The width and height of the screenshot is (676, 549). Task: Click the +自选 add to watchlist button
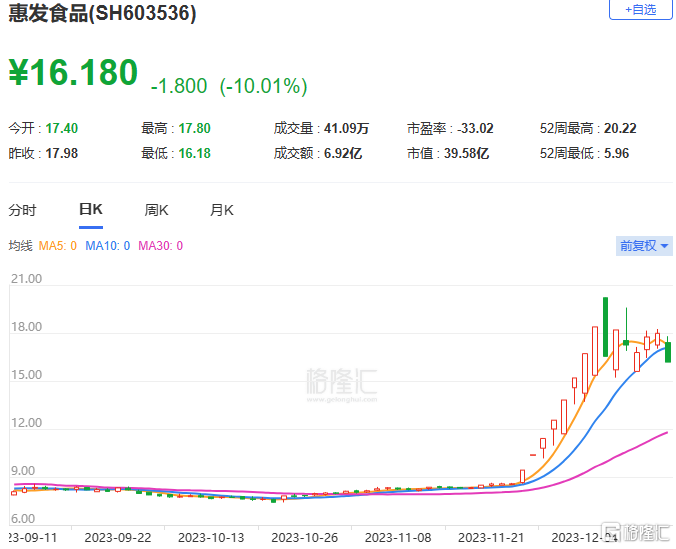pyautogui.click(x=641, y=9)
